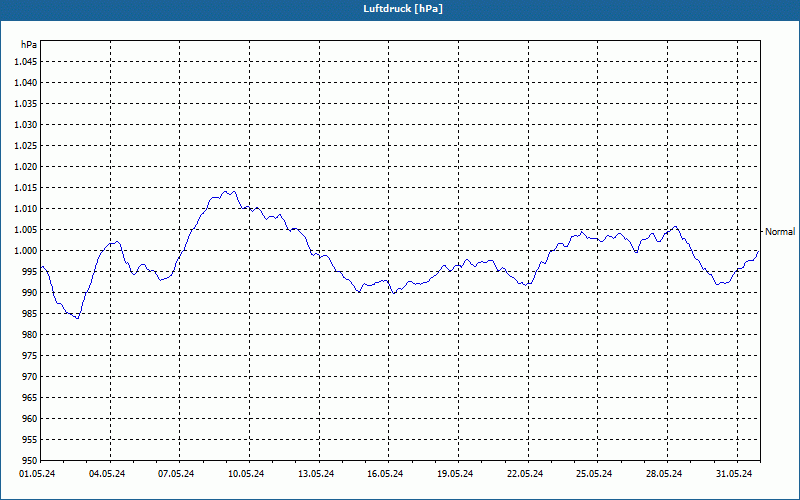Select the y-axis value 1.015
Viewport: 800px width, 500px height.
26,188
